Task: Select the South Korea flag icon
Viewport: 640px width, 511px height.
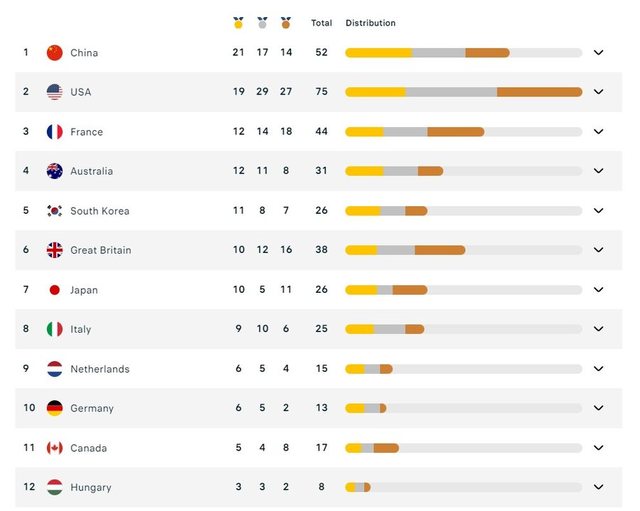Action: 55,211
